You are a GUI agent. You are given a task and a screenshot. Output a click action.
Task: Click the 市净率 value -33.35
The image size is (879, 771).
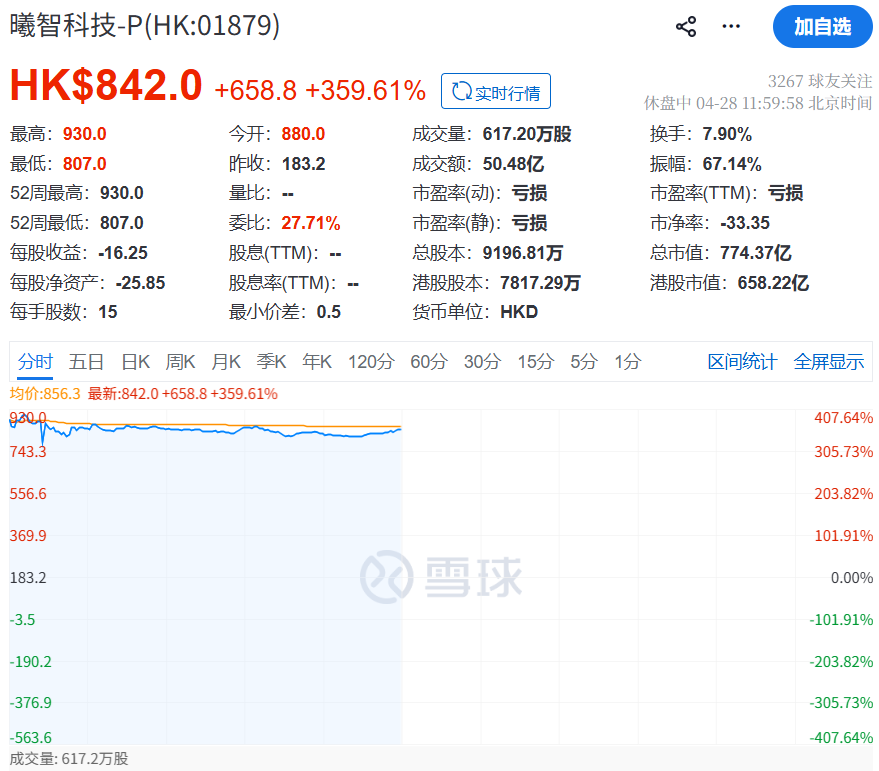pyautogui.click(x=745, y=223)
